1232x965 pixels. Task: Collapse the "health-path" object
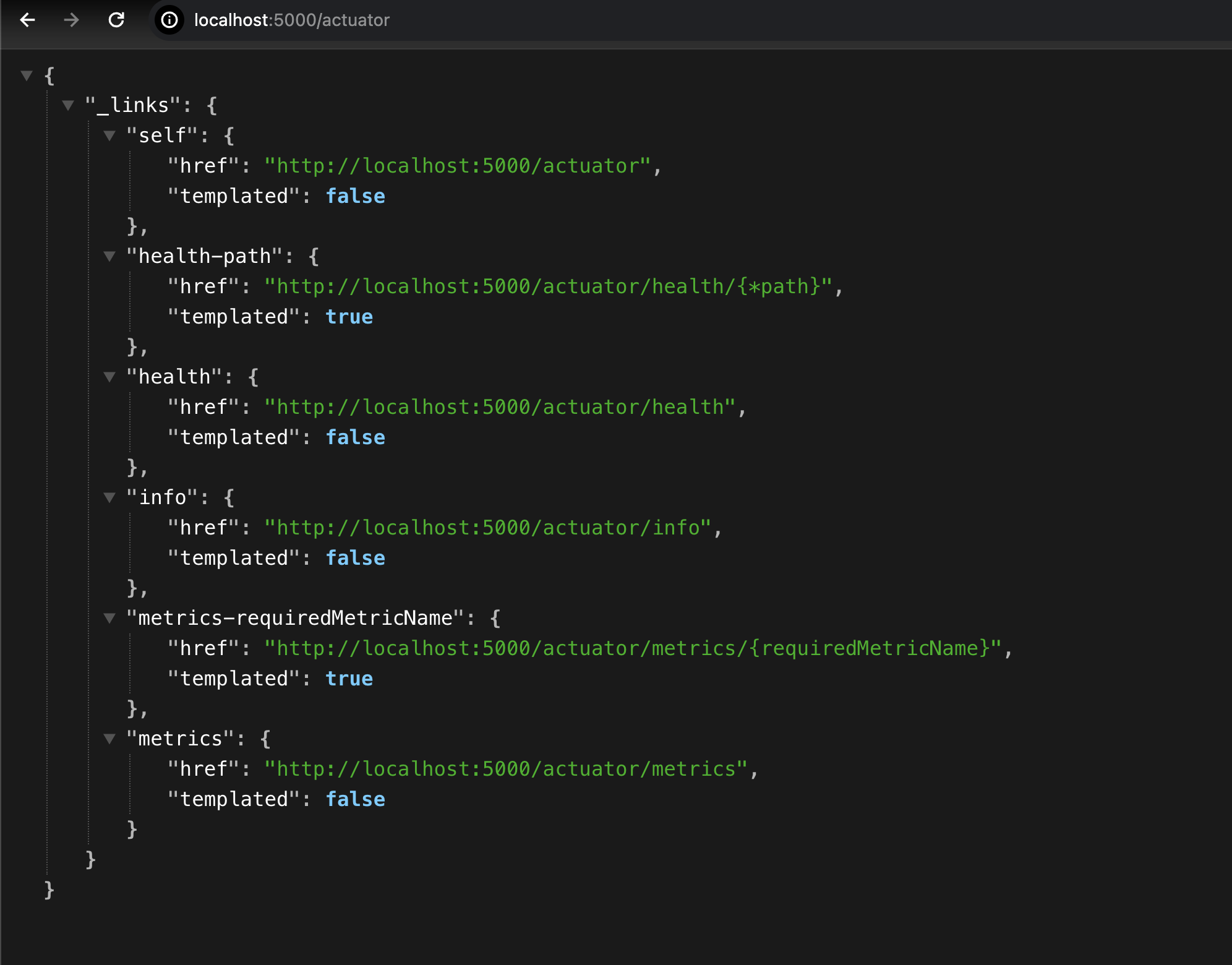pos(109,256)
